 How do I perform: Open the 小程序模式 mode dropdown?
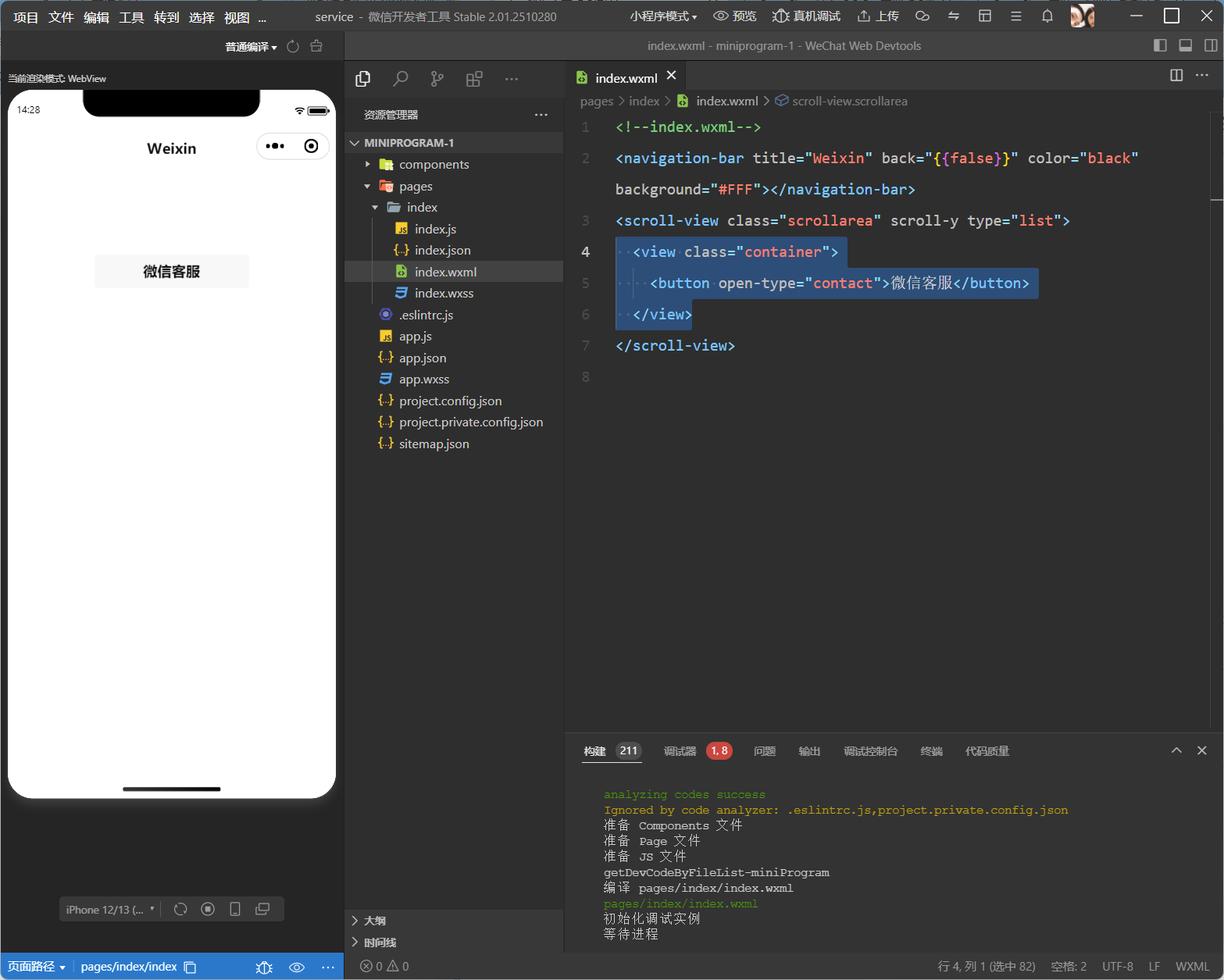pos(663,16)
